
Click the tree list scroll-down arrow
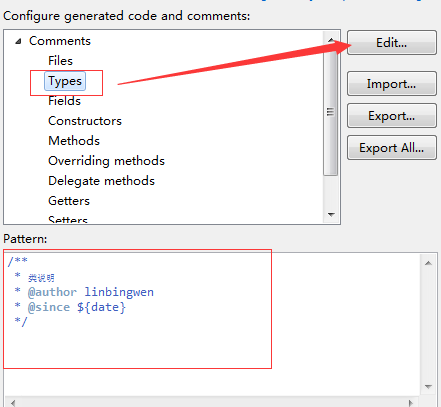(x=331, y=215)
